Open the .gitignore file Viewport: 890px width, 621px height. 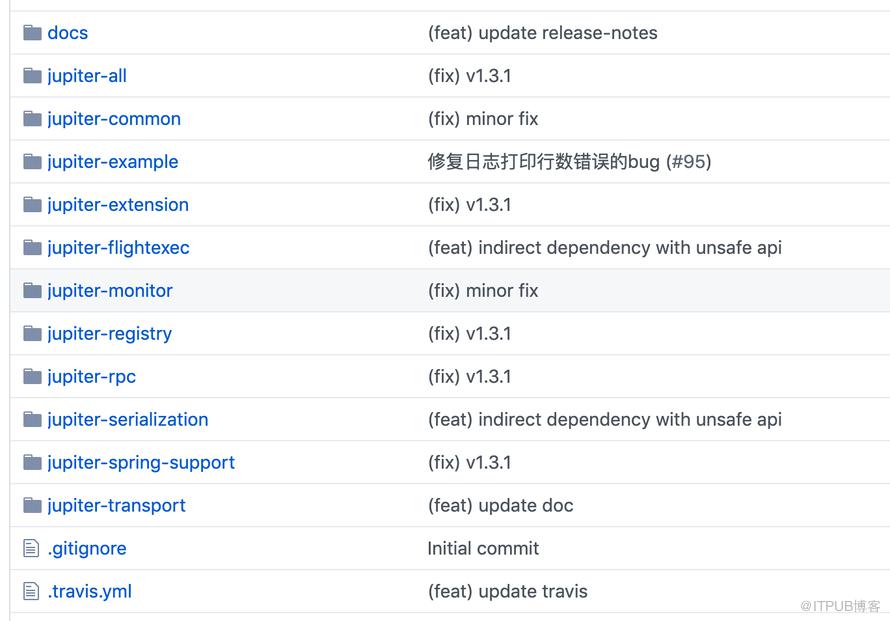pyautogui.click(x=87, y=548)
